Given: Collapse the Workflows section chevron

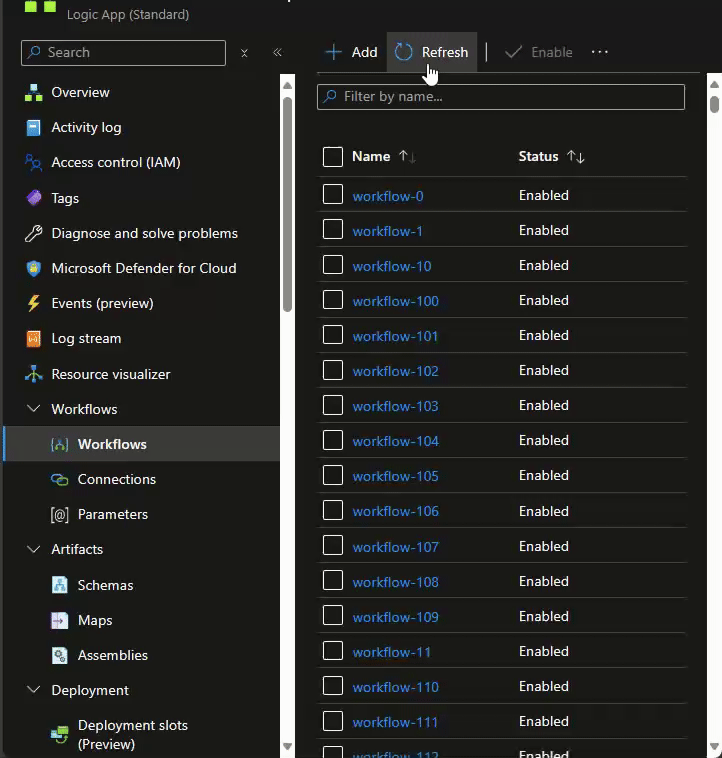Looking at the screenshot, I should pos(33,409).
